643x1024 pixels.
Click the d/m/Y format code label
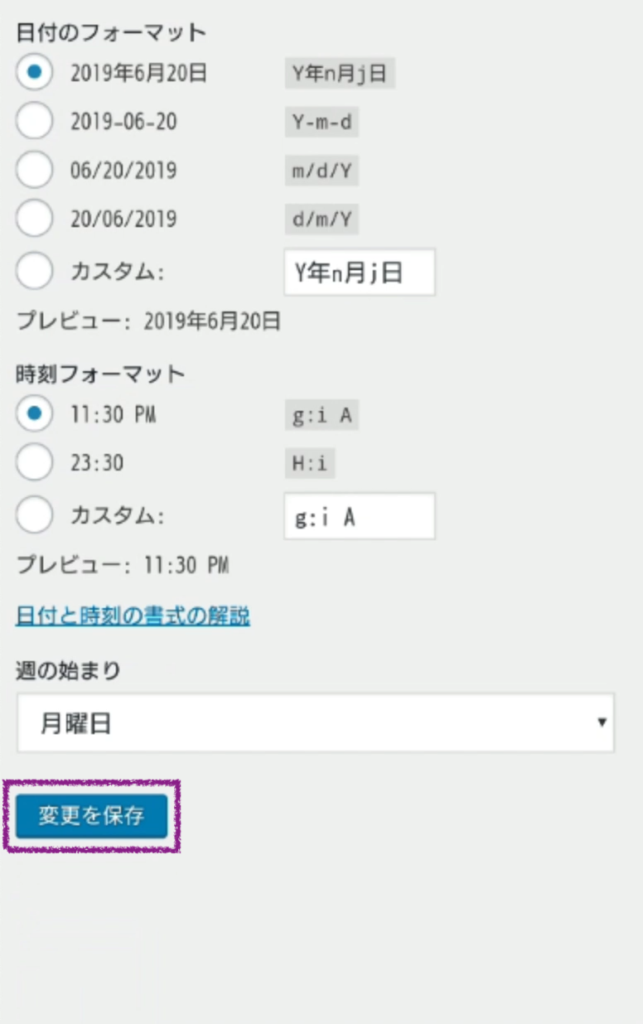(321, 219)
